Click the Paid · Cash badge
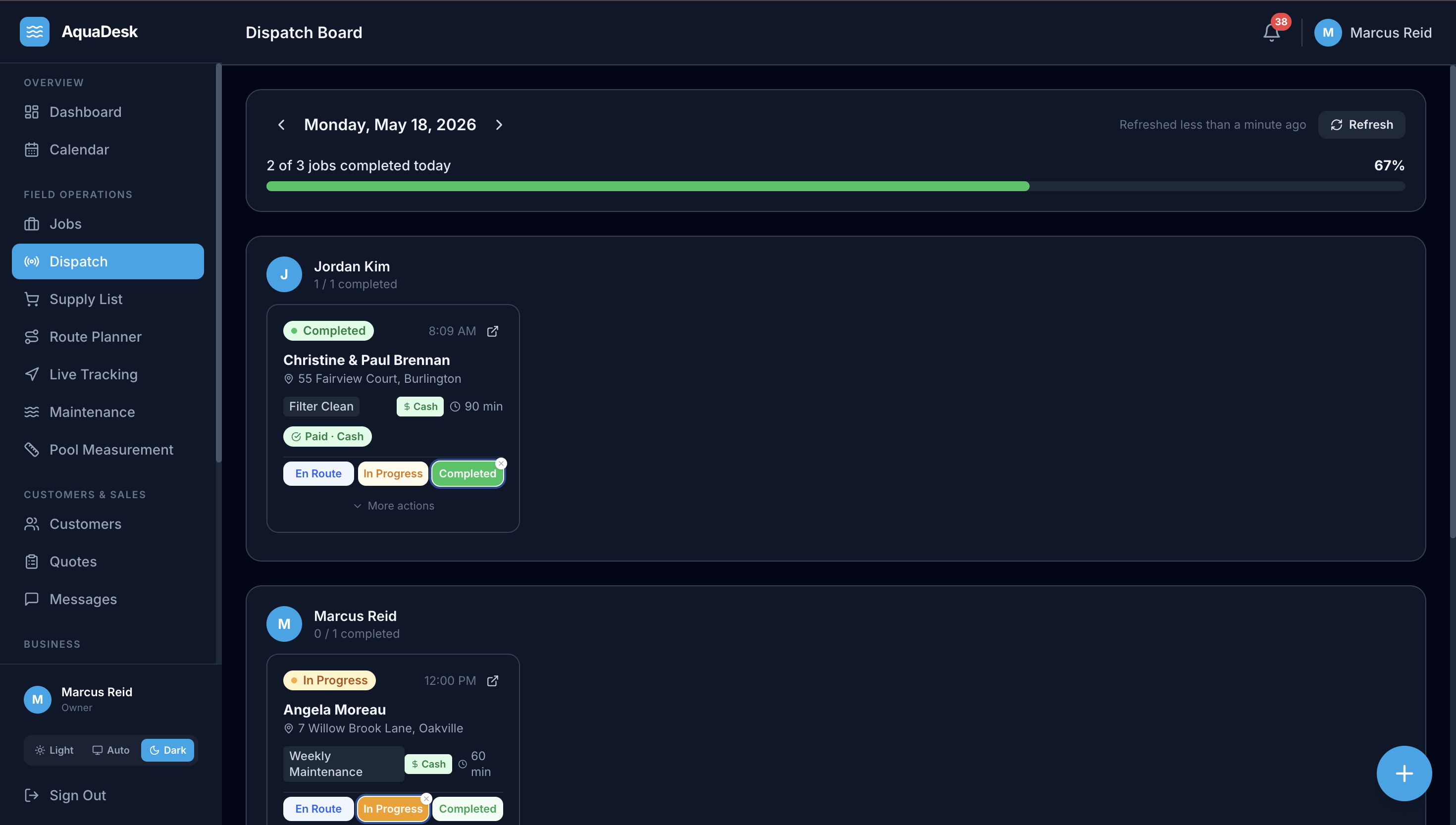The image size is (1456, 825). coord(327,436)
